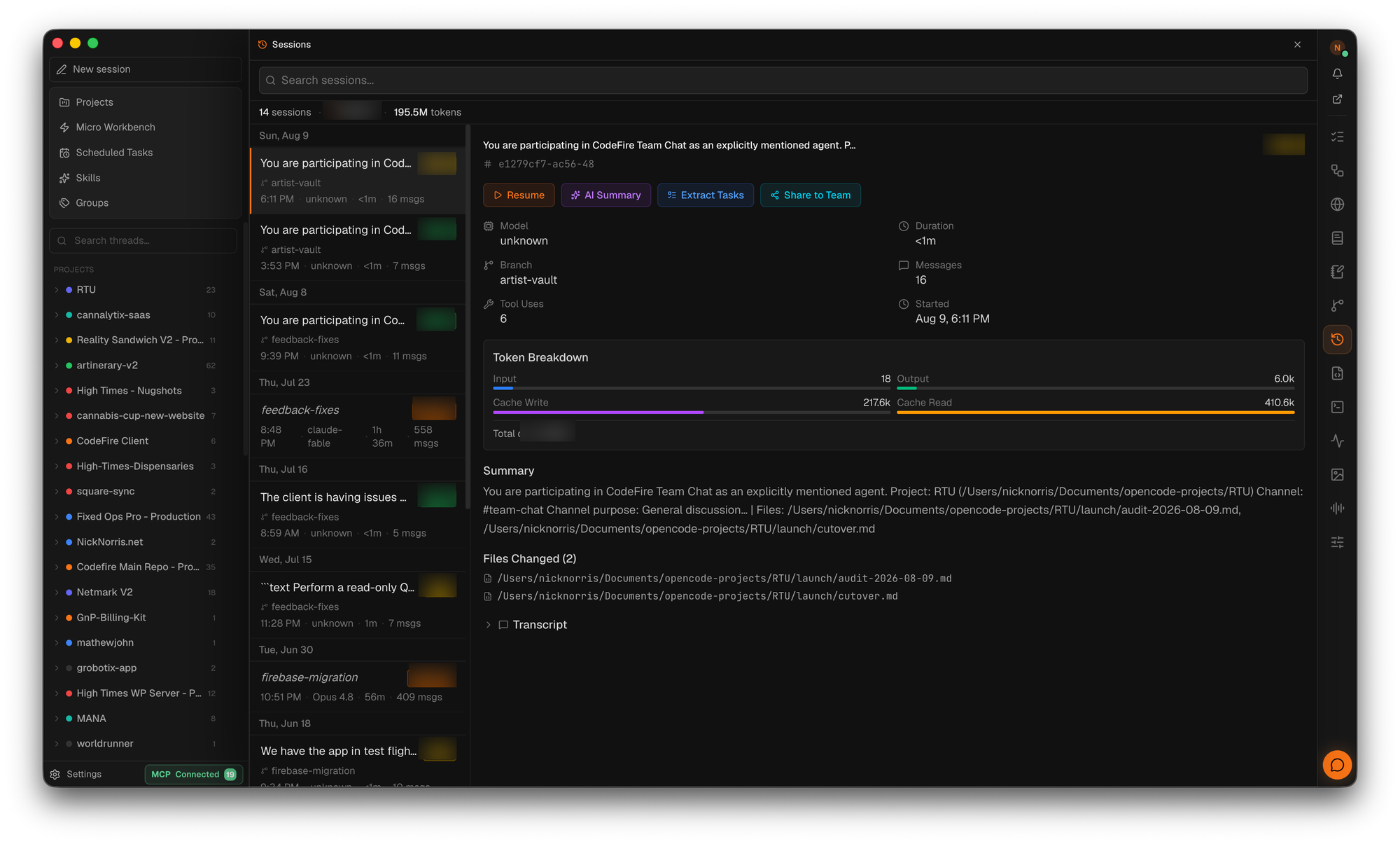This screenshot has height=844, width=1400.
Task: Expand the Transcript section
Action: pyautogui.click(x=489, y=625)
